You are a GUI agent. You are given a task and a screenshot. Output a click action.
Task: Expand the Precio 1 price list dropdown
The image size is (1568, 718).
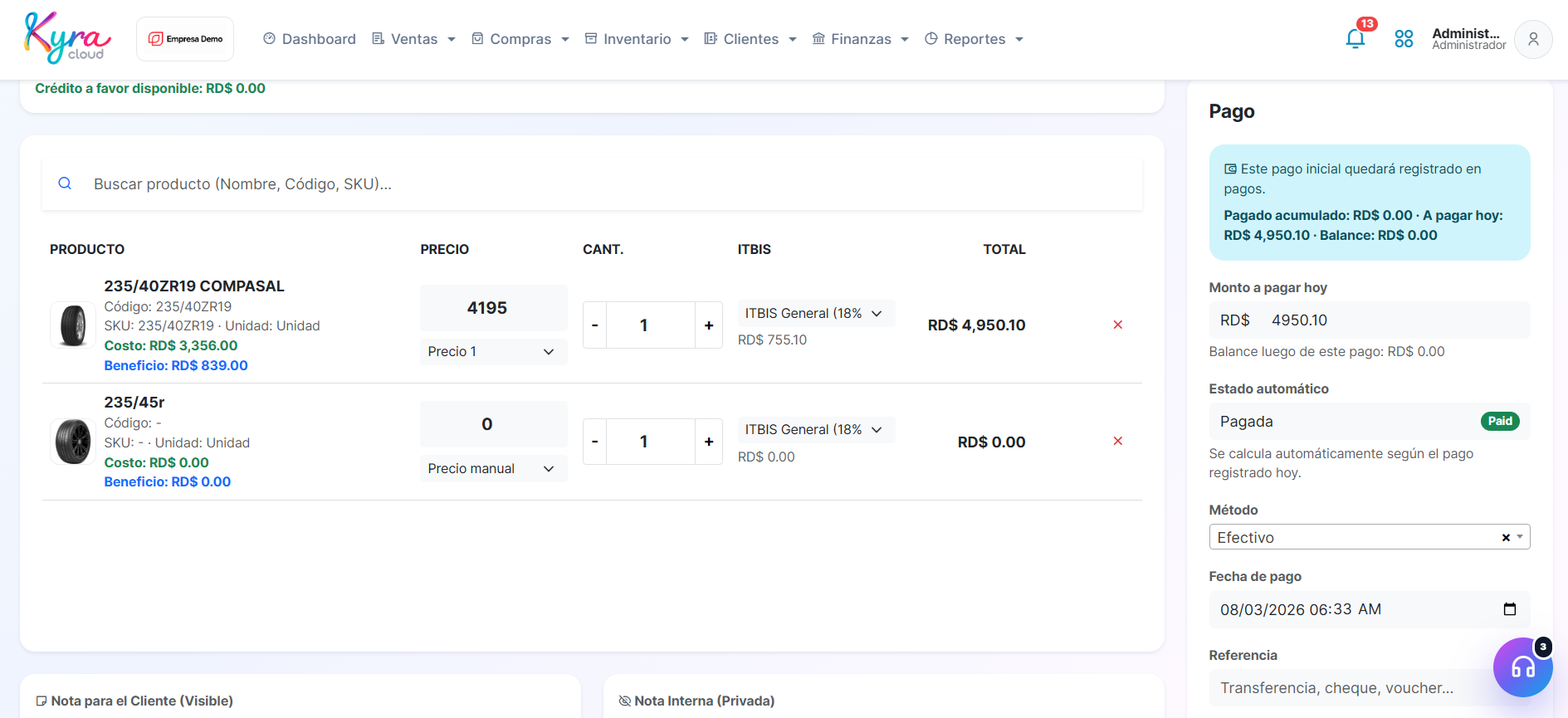coord(493,352)
